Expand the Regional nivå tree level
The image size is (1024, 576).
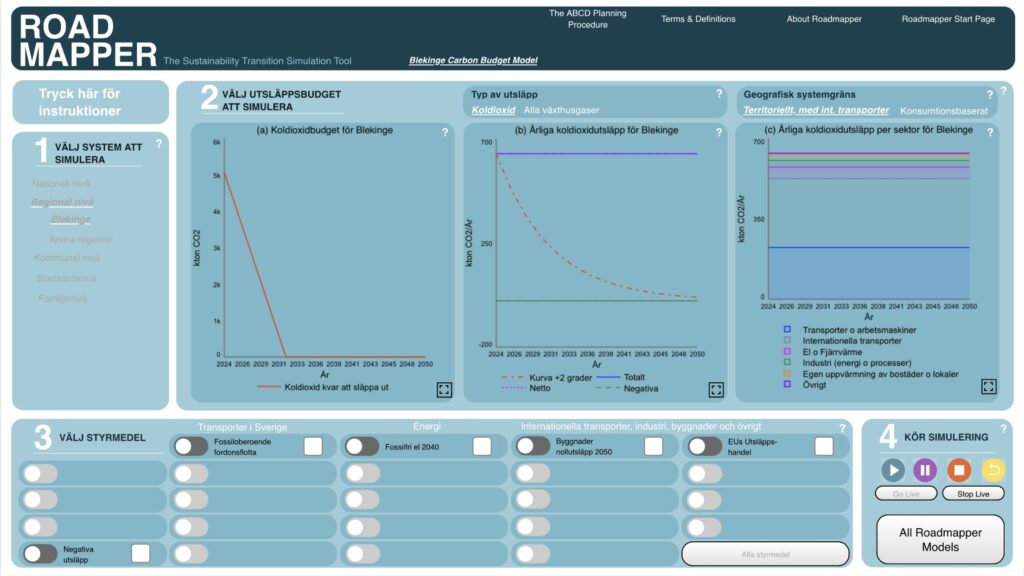tap(63, 202)
